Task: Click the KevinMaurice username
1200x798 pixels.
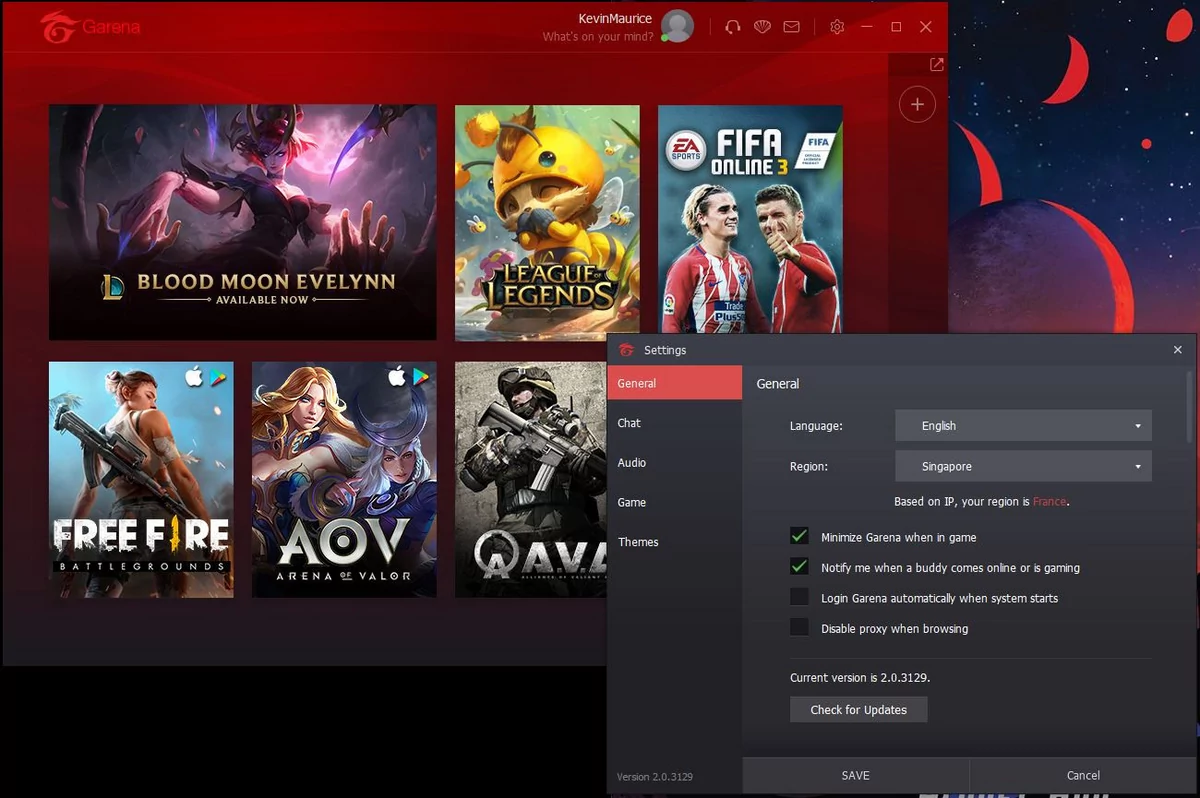Action: 615,18
